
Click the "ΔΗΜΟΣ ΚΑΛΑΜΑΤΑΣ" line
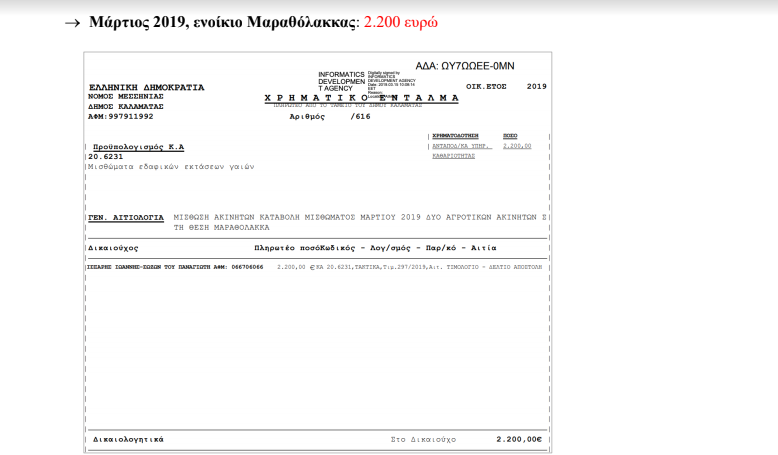click(126, 107)
